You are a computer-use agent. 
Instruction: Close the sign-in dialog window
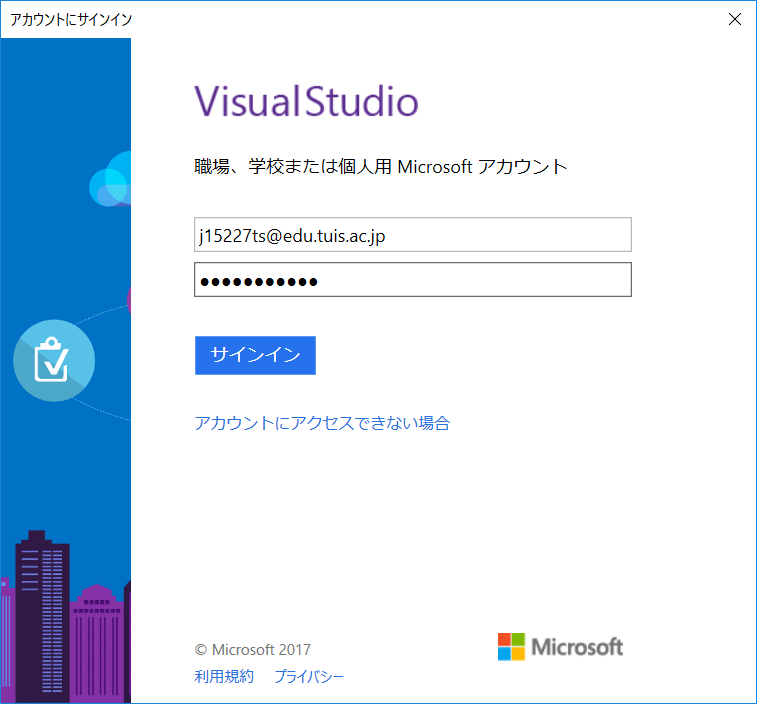coord(735,19)
